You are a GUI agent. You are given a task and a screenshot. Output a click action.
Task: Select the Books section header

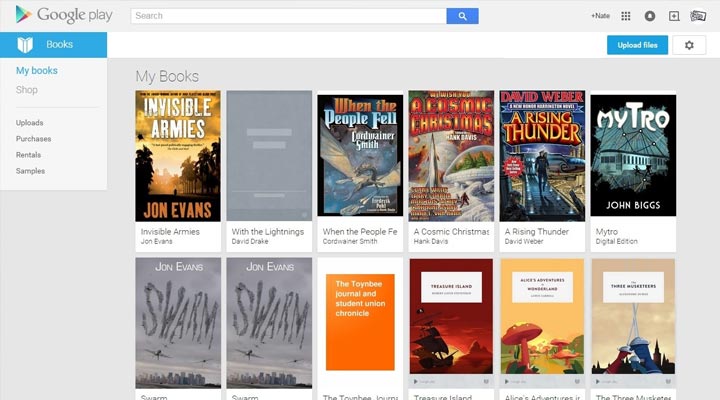(53, 45)
